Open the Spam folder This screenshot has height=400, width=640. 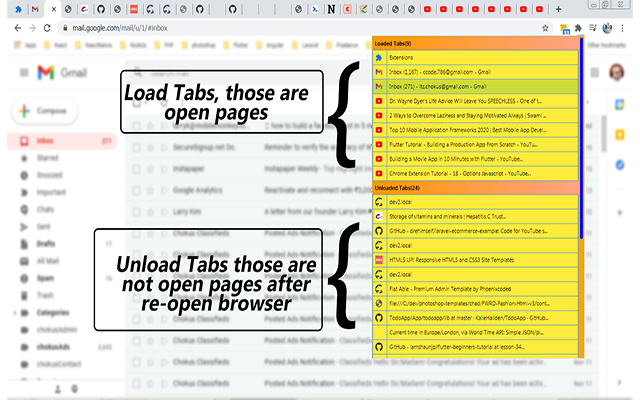[45, 278]
